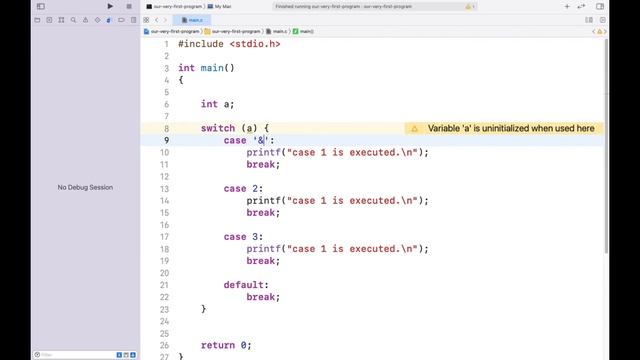640x360 pixels.
Task: Run the program with Play button
Action: [x=110, y=6]
